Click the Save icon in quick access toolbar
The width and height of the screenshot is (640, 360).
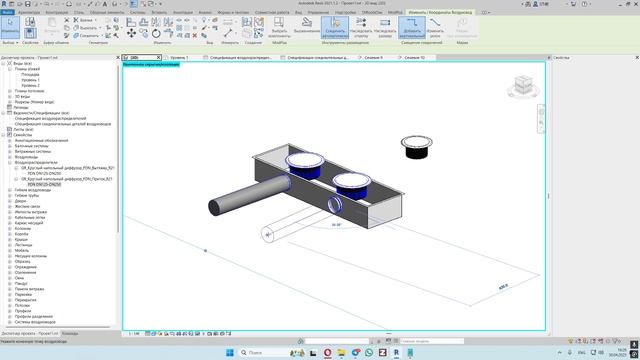point(28,4)
